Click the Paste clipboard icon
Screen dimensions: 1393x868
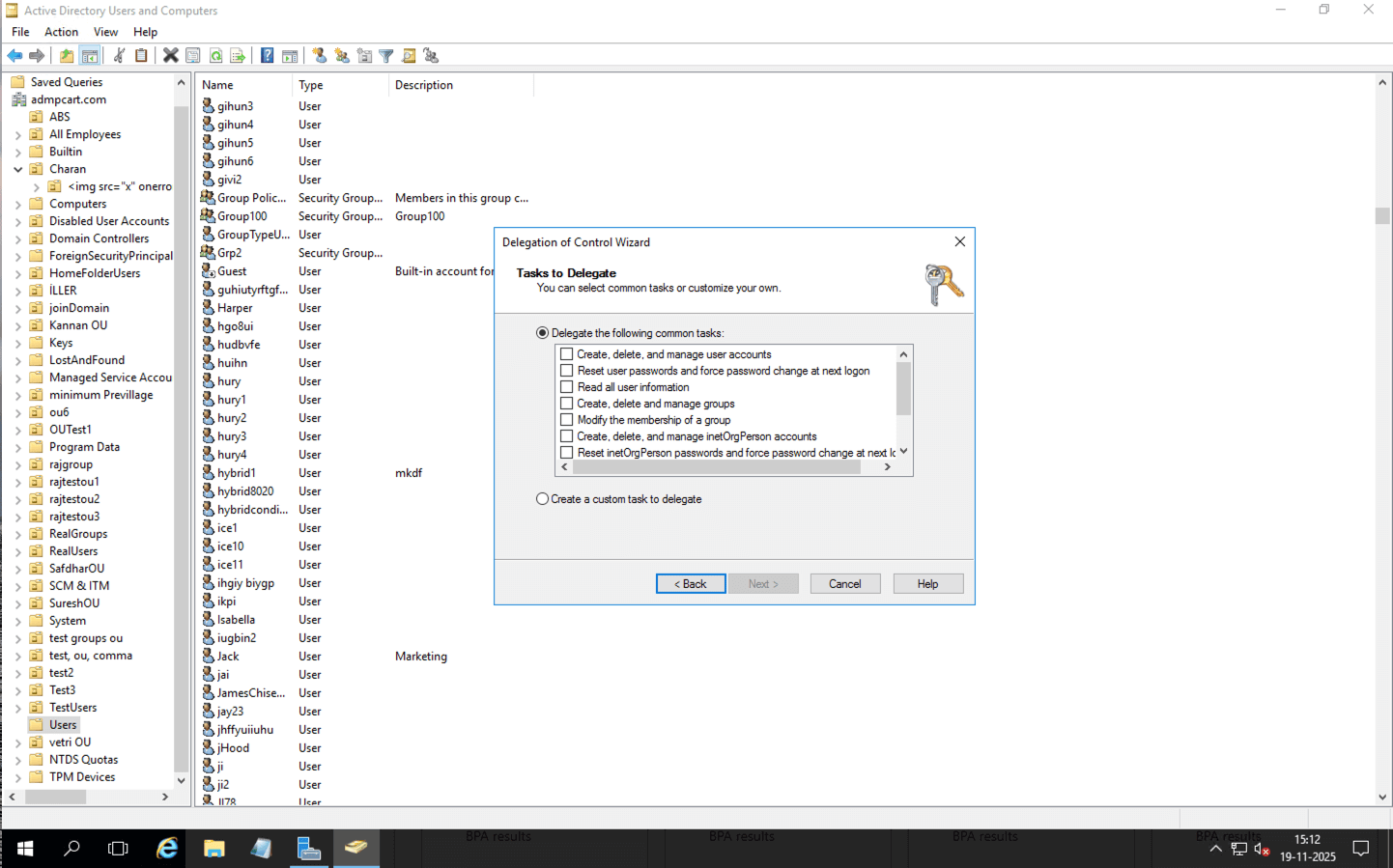(141, 56)
